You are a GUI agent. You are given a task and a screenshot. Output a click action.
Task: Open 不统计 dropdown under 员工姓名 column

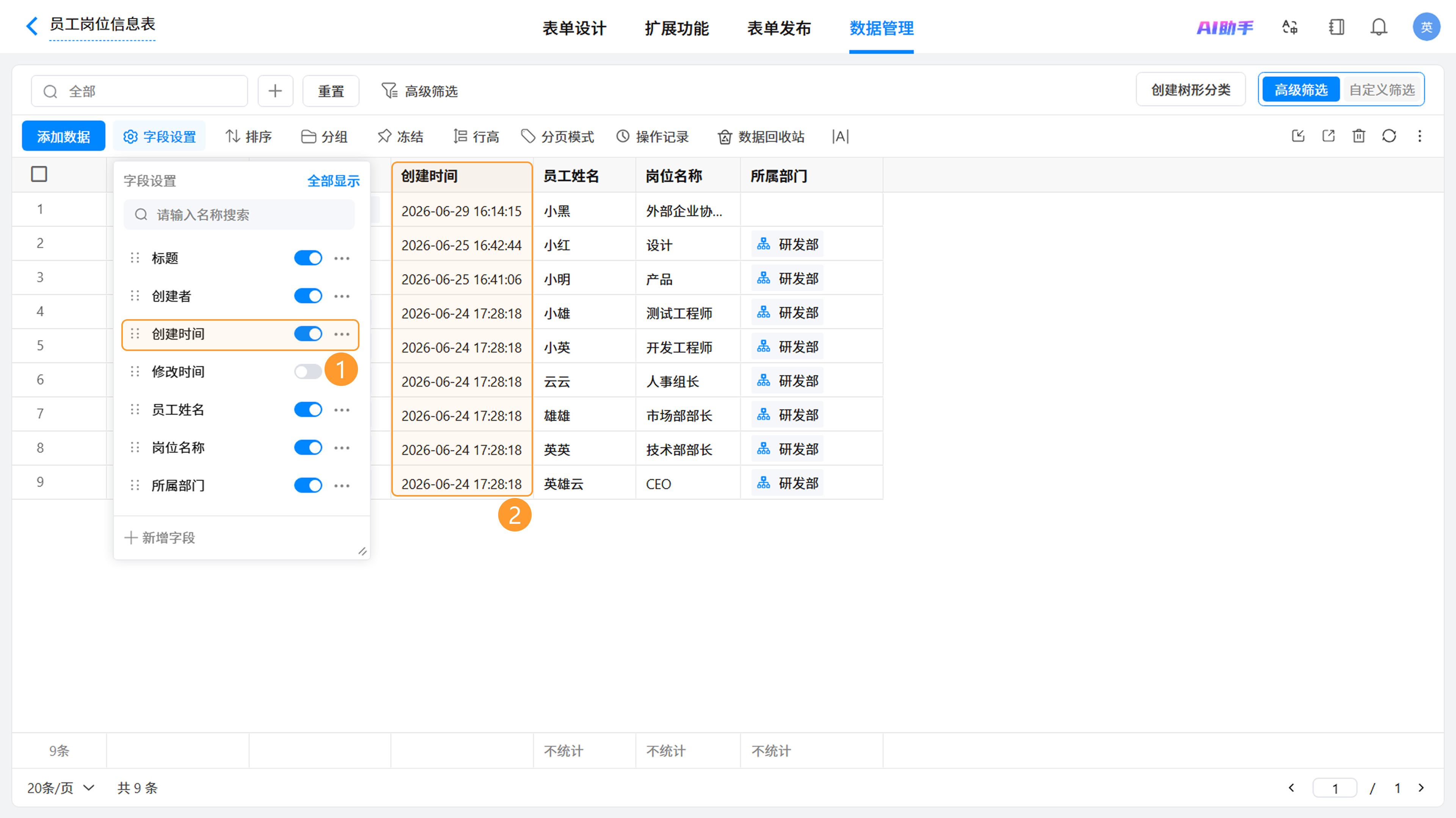pos(563,751)
